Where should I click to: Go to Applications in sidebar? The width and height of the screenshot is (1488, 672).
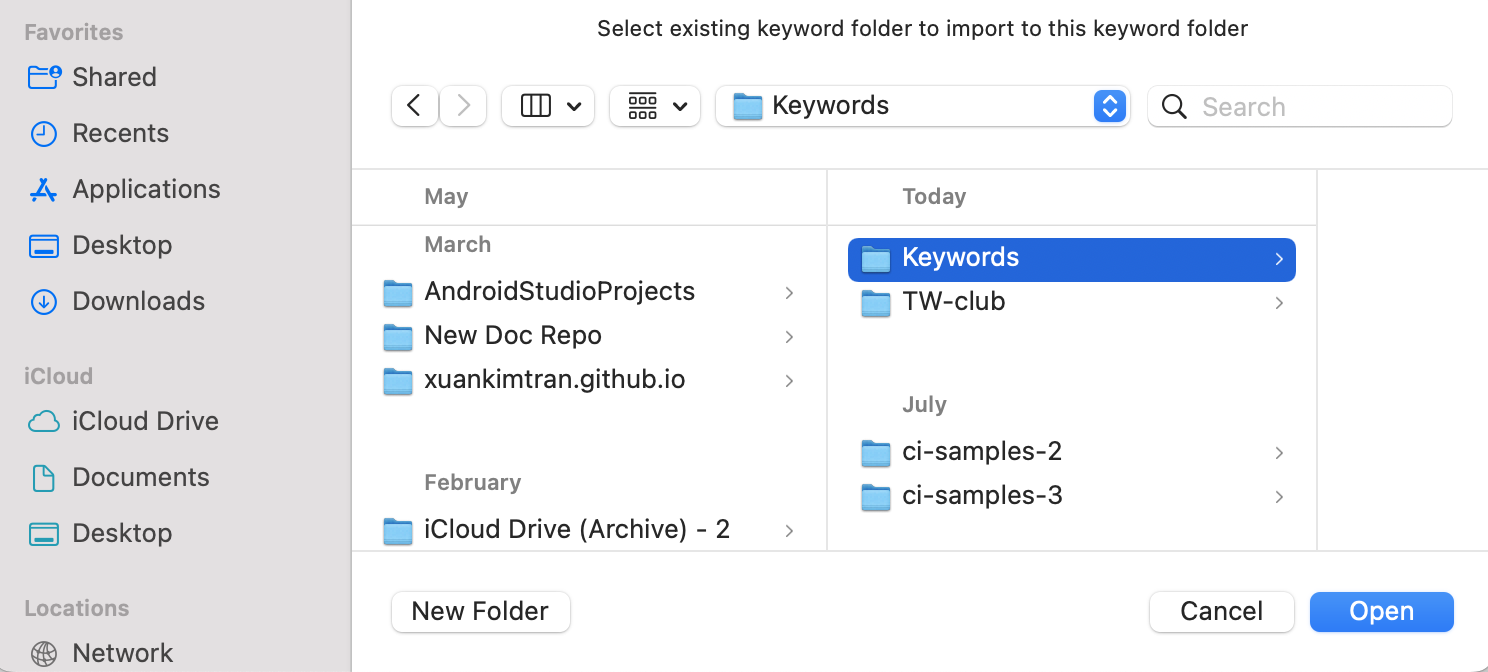pos(146,189)
